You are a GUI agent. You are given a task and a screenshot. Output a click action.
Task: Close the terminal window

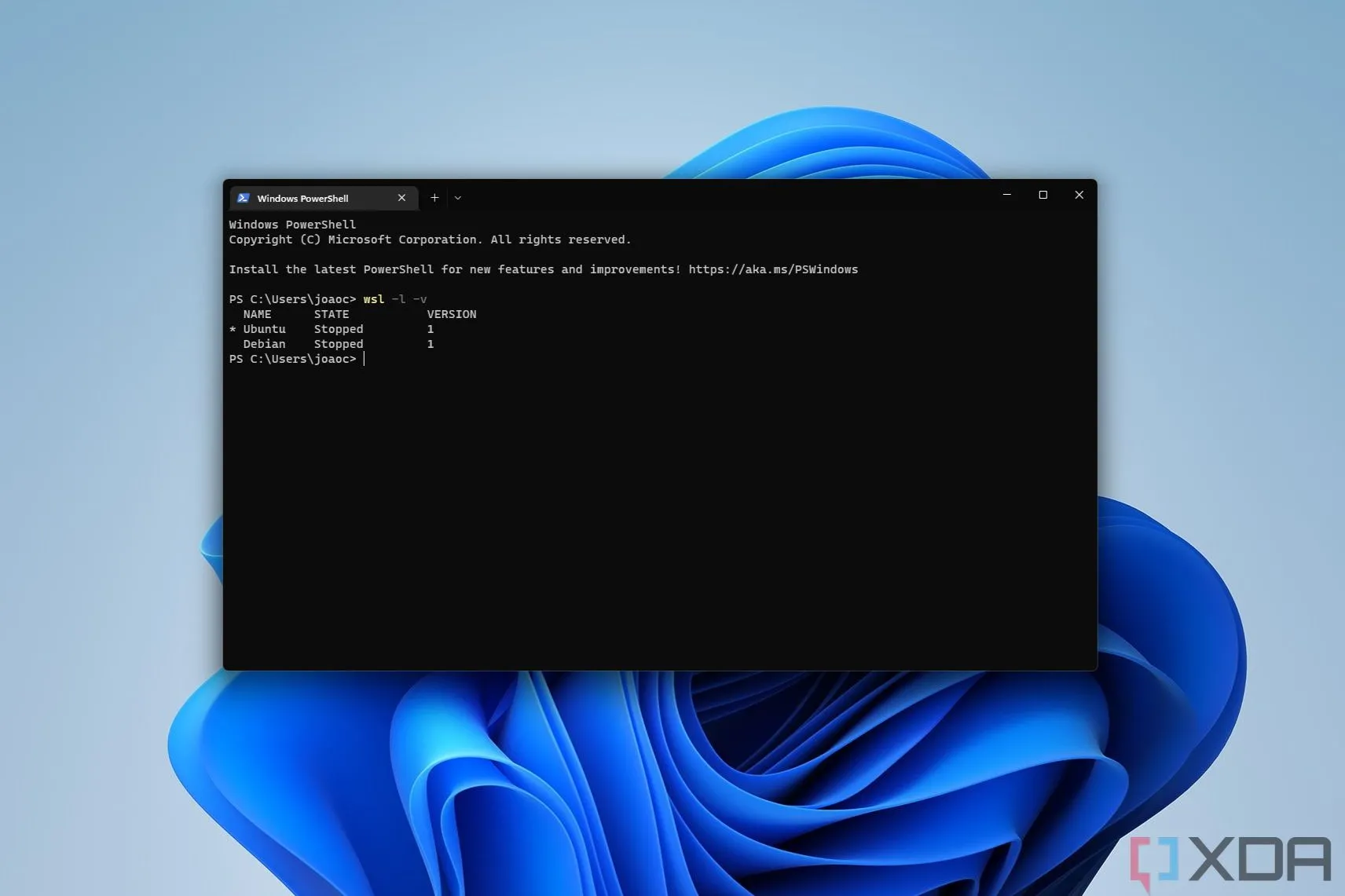1079,195
